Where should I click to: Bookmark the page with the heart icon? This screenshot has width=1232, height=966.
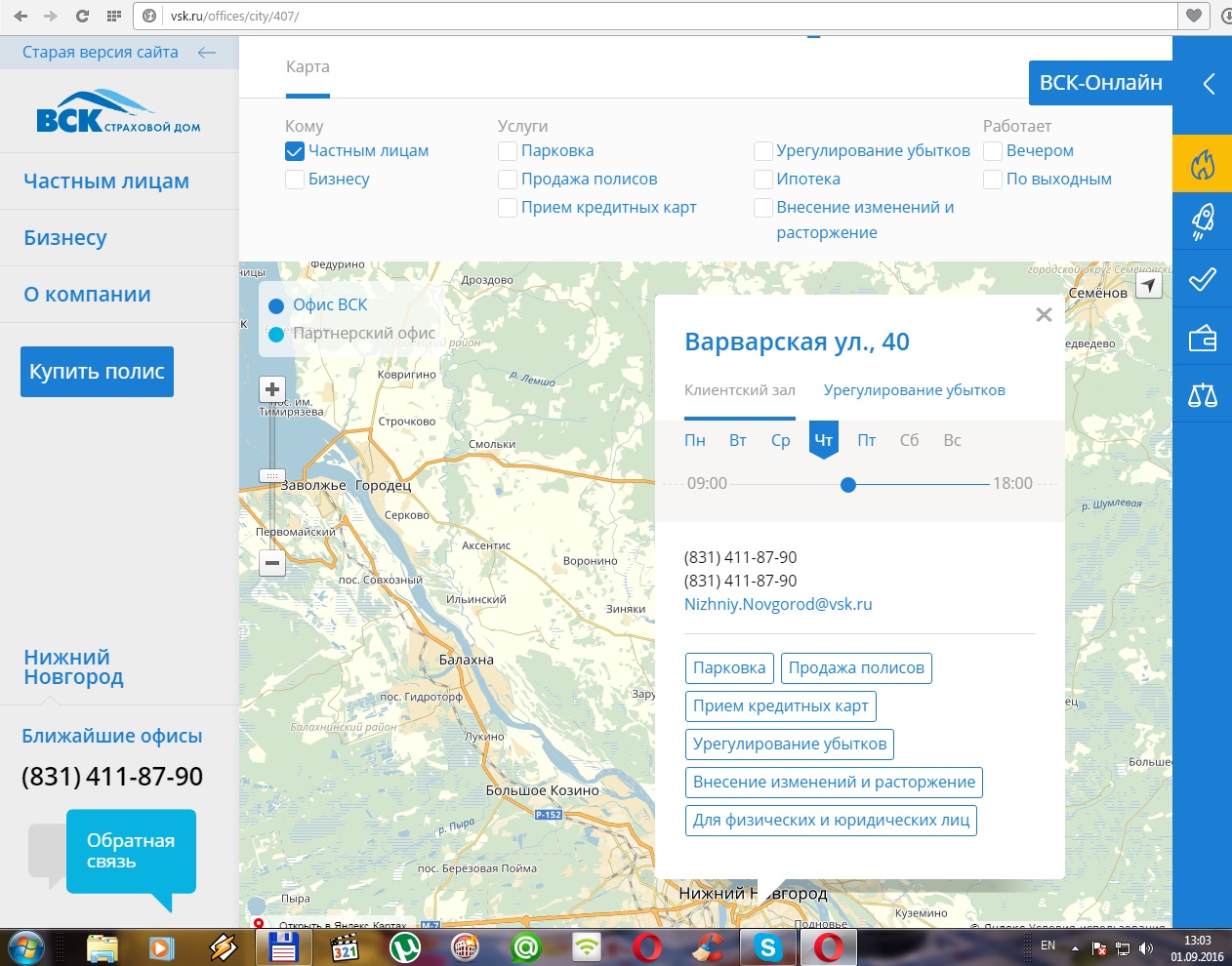[1193, 16]
